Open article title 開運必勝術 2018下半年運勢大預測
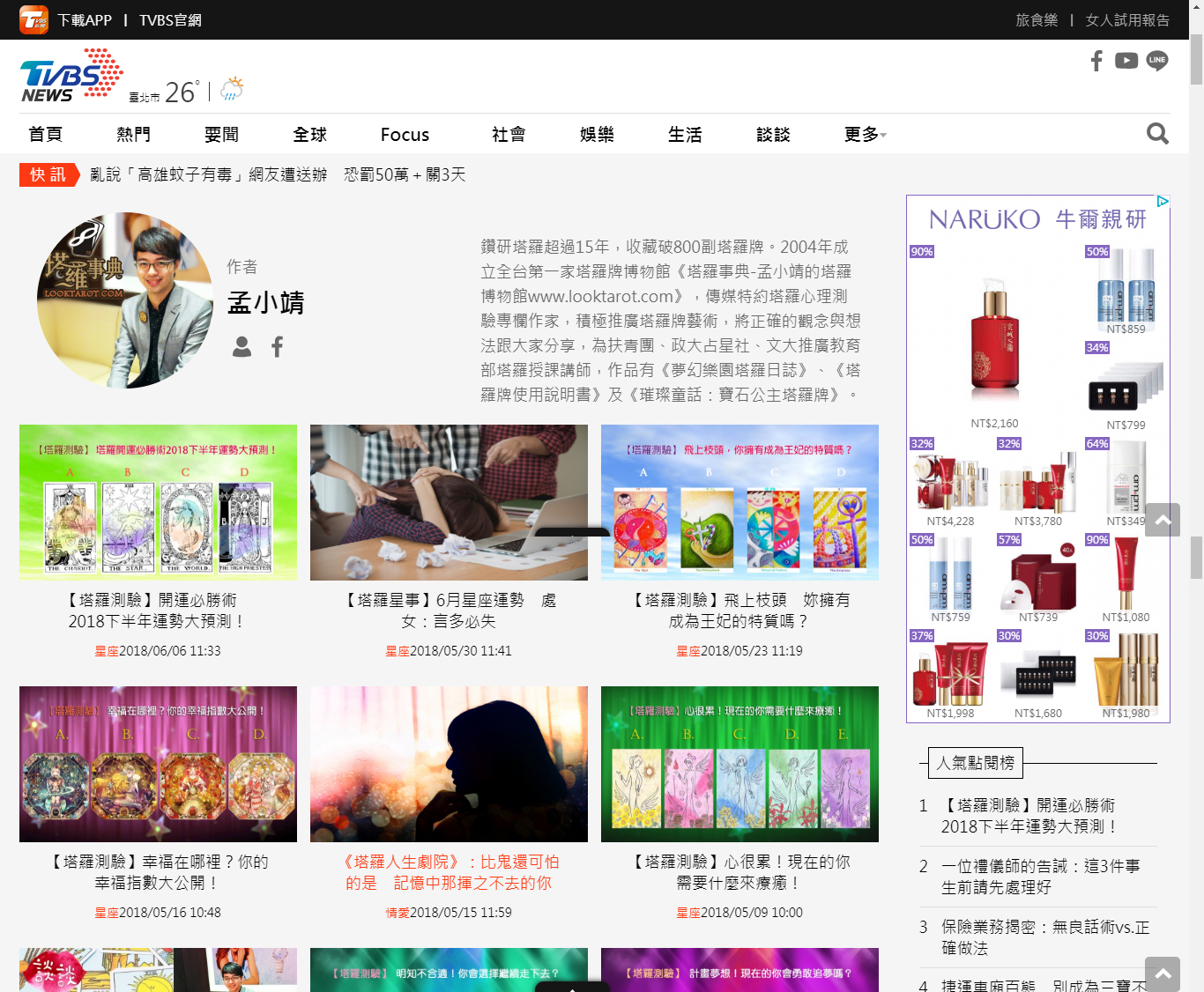Image resolution: width=1204 pixels, height=992 pixels. pyautogui.click(x=158, y=611)
